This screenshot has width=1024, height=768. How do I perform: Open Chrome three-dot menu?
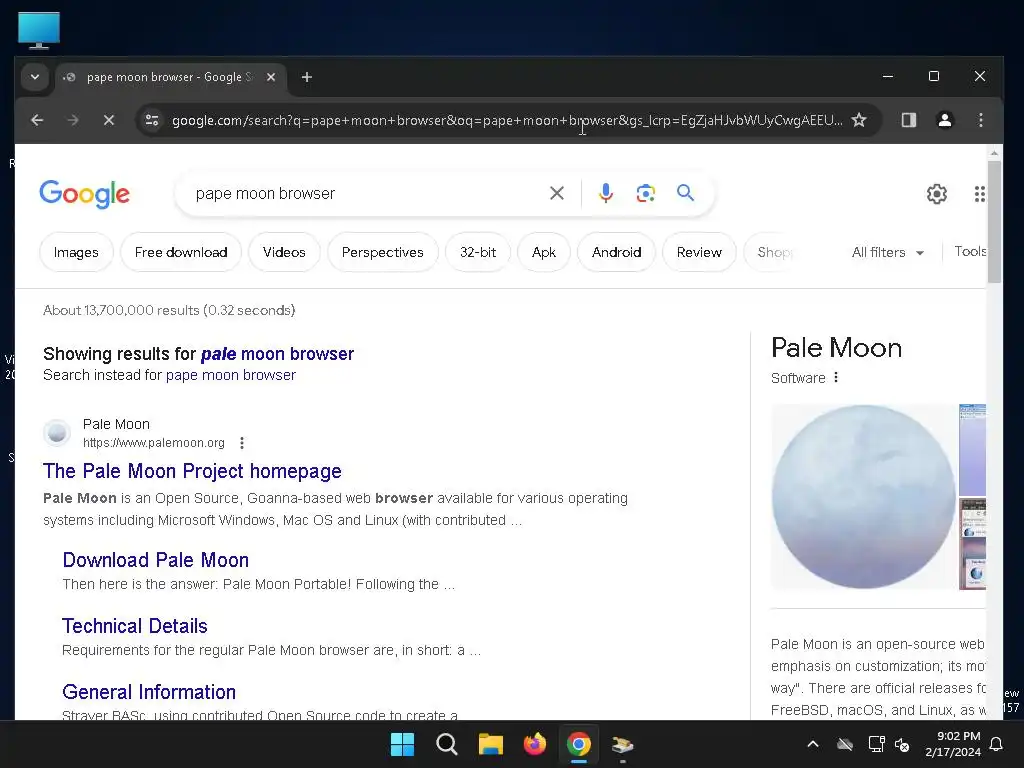click(x=980, y=120)
